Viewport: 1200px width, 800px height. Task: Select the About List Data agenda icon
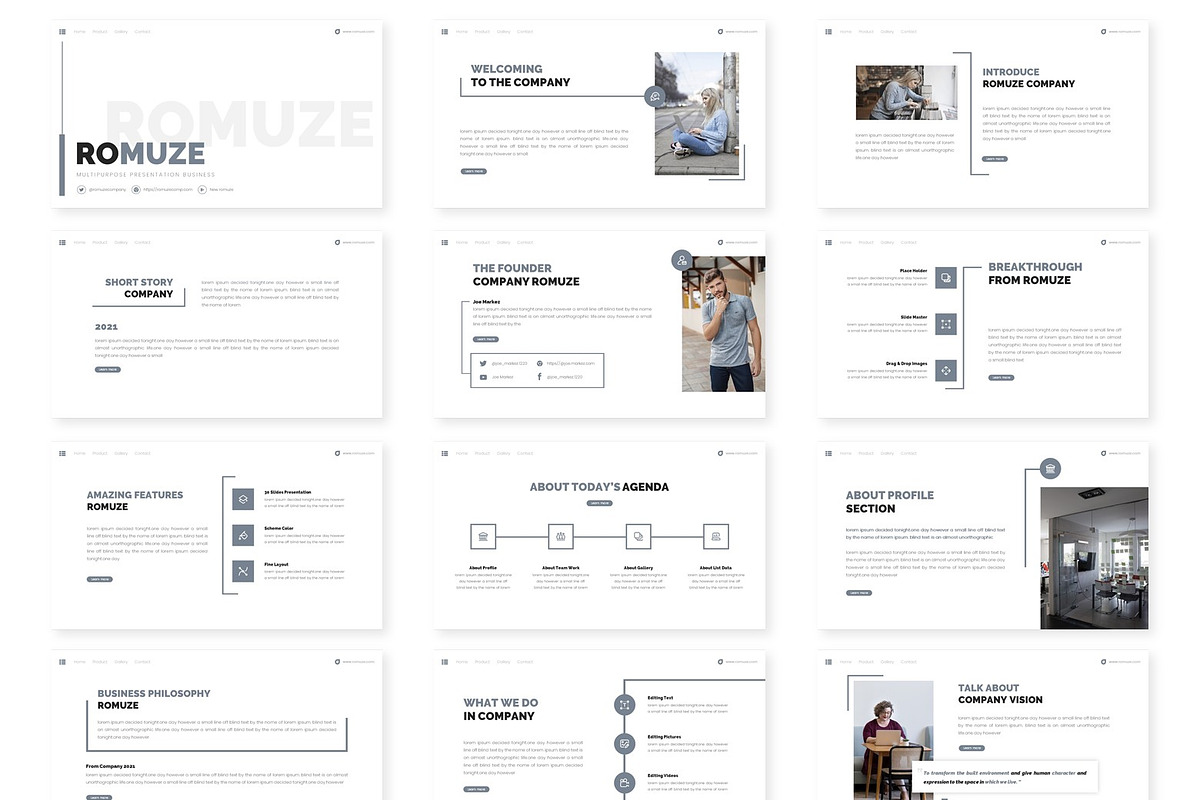pyautogui.click(x=716, y=537)
